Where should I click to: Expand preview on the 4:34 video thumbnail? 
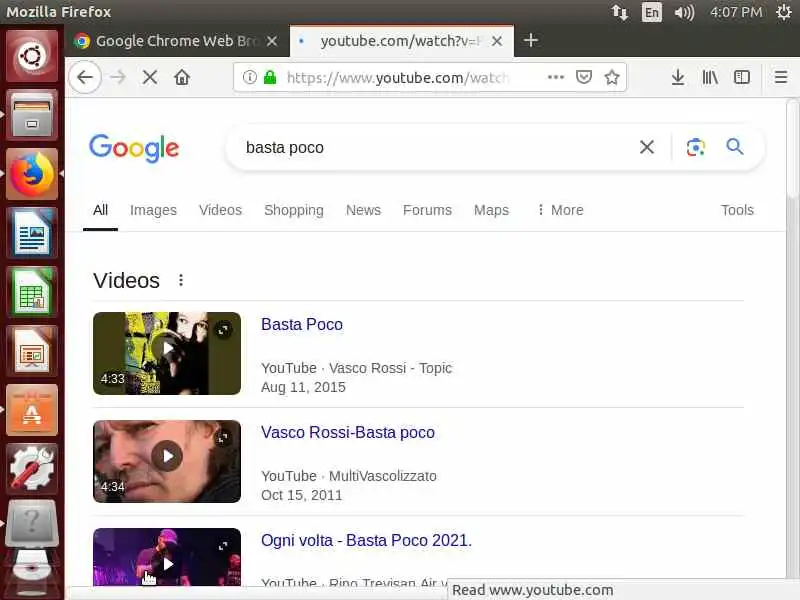tap(223, 438)
